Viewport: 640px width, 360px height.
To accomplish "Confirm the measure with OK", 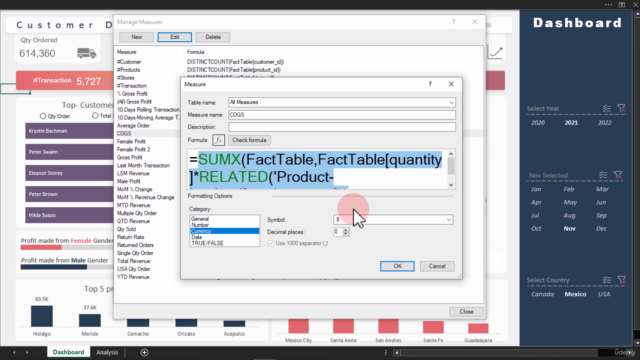I will [397, 266].
